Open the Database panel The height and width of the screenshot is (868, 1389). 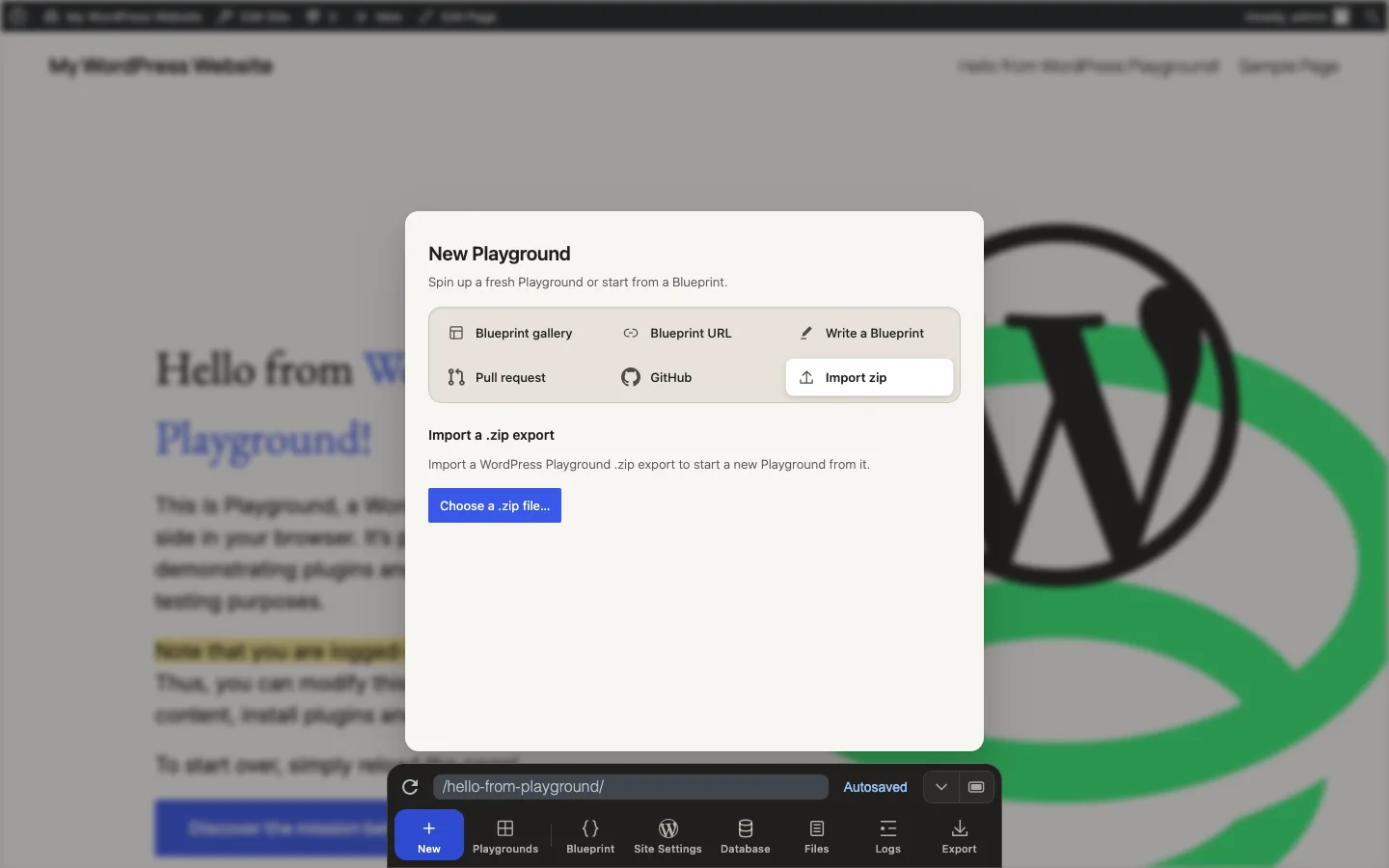coord(746,835)
